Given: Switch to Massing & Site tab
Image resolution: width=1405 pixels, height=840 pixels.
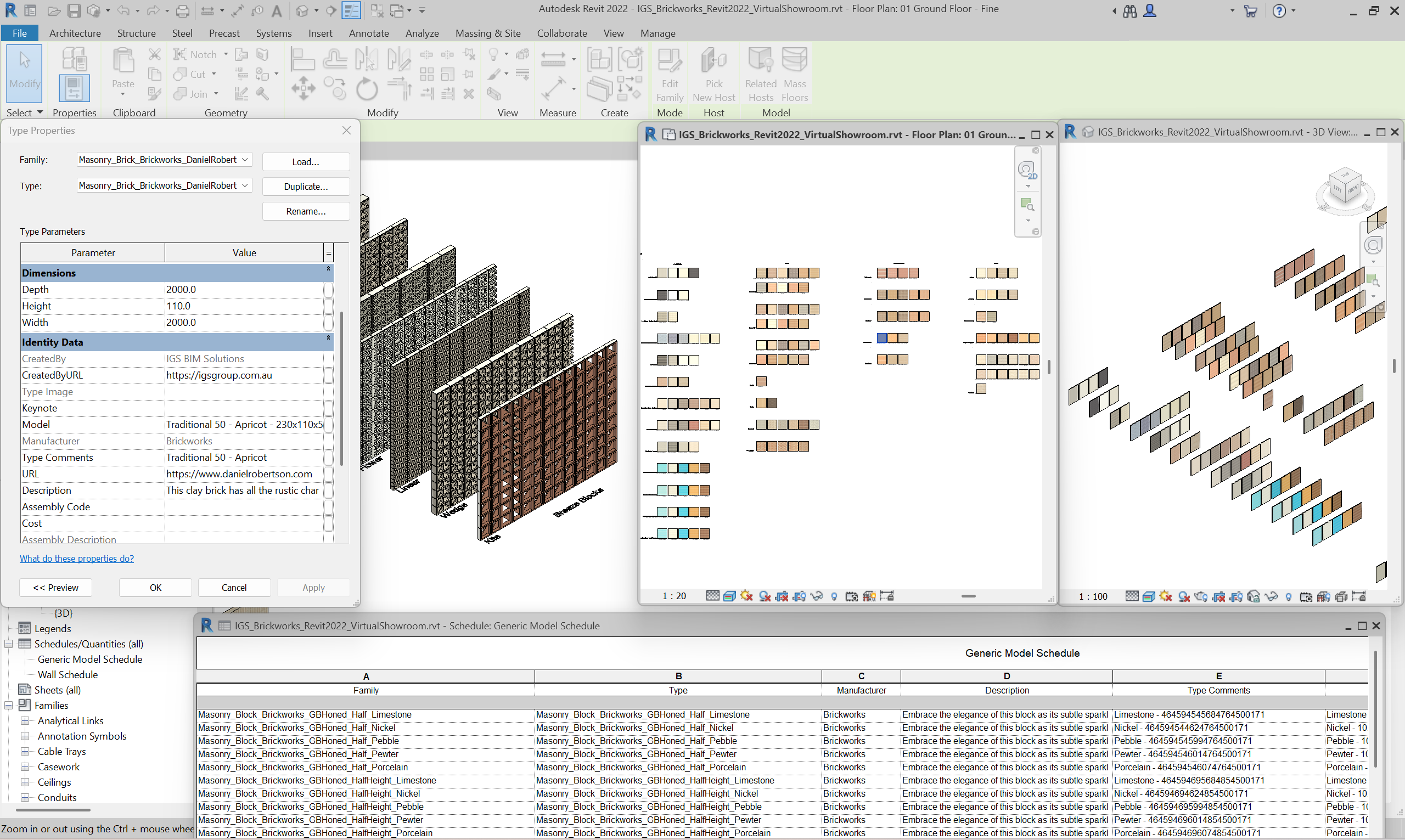Looking at the screenshot, I should tap(487, 33).
